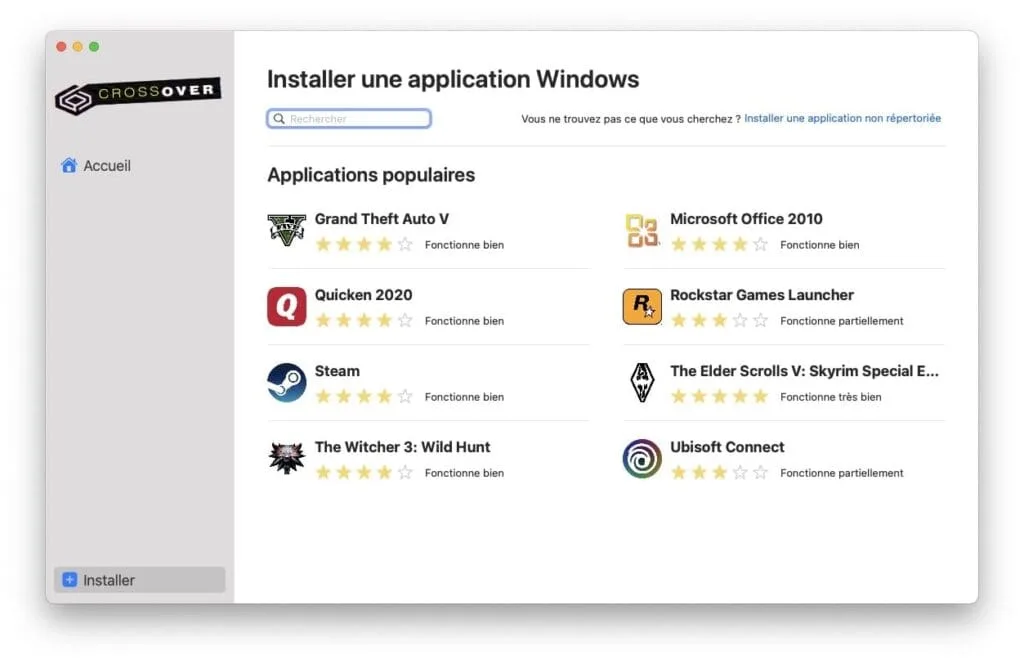Image resolution: width=1024 pixels, height=664 pixels.
Task: Click the star rating for Grand Theft Auto V
Action: [364, 244]
